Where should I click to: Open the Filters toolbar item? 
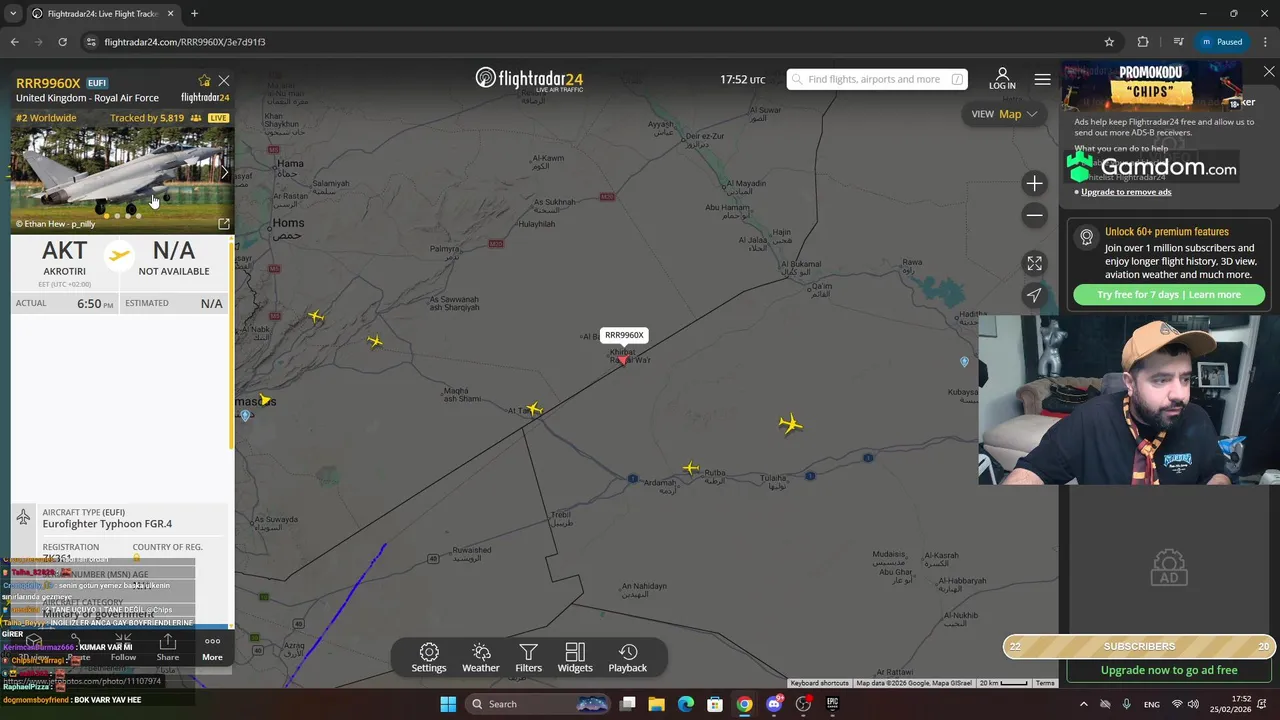pyautogui.click(x=529, y=658)
